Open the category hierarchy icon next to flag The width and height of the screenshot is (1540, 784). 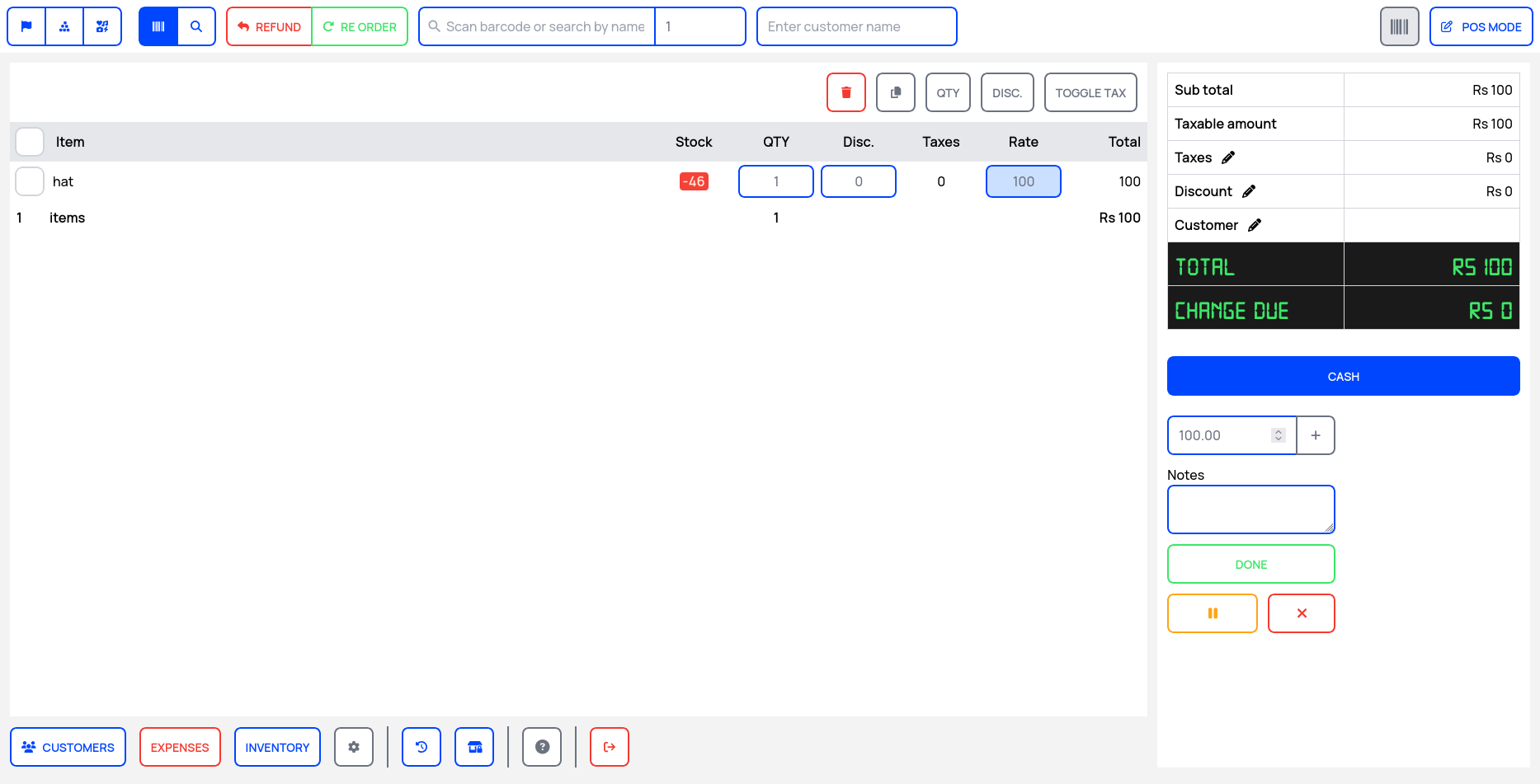click(x=64, y=26)
